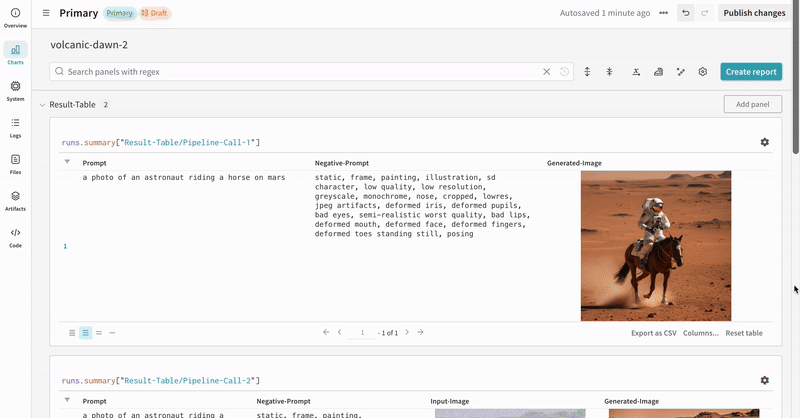Collapse the Result-Table section

[42, 105]
